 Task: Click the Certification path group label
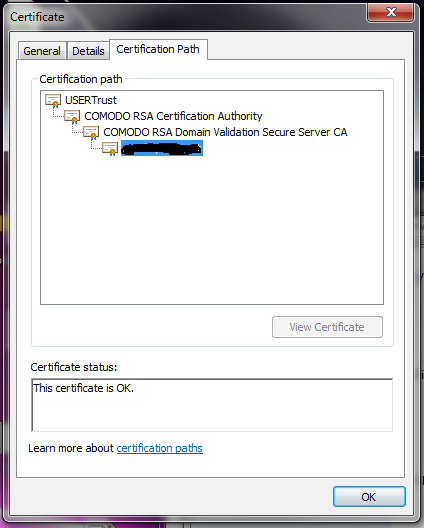pos(81,79)
